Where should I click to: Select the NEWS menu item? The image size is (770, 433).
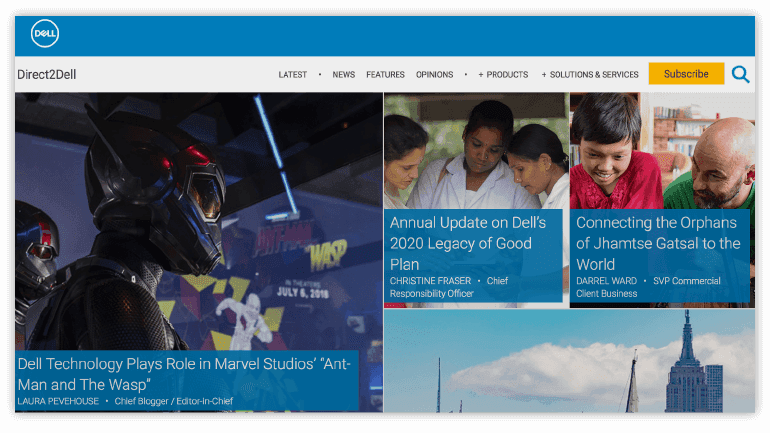(344, 75)
